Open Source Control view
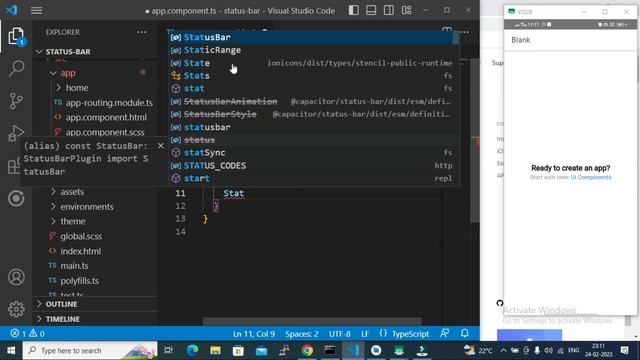This screenshot has height=360, width=640. pyautogui.click(x=16, y=101)
